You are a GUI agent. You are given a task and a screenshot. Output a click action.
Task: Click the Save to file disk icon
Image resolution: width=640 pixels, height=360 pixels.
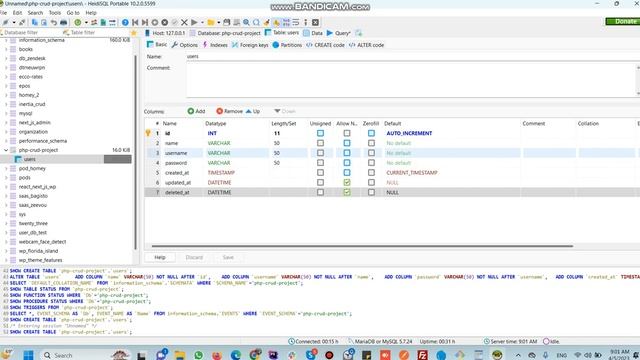[x=227, y=22]
